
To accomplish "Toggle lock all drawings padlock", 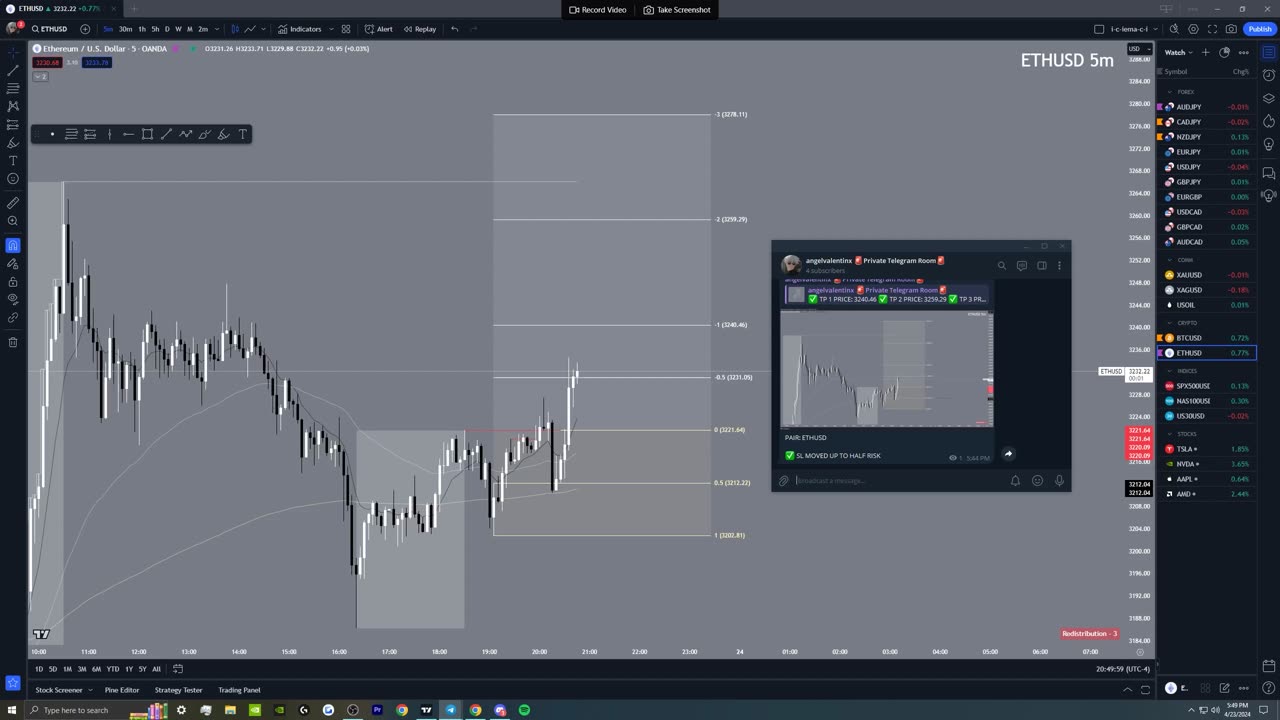I will tap(13, 281).
